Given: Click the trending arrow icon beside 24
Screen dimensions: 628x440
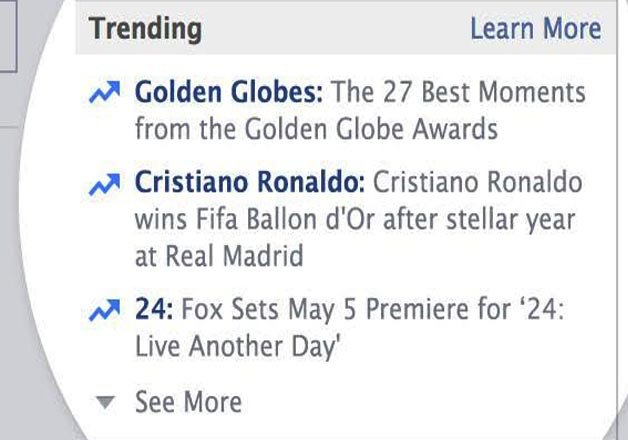Looking at the screenshot, I should click(x=103, y=313).
